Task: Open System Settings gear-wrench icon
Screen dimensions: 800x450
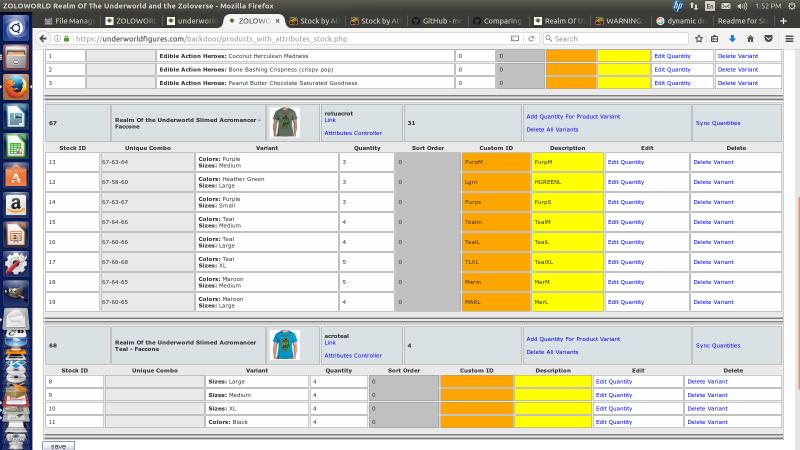Action: (16, 264)
